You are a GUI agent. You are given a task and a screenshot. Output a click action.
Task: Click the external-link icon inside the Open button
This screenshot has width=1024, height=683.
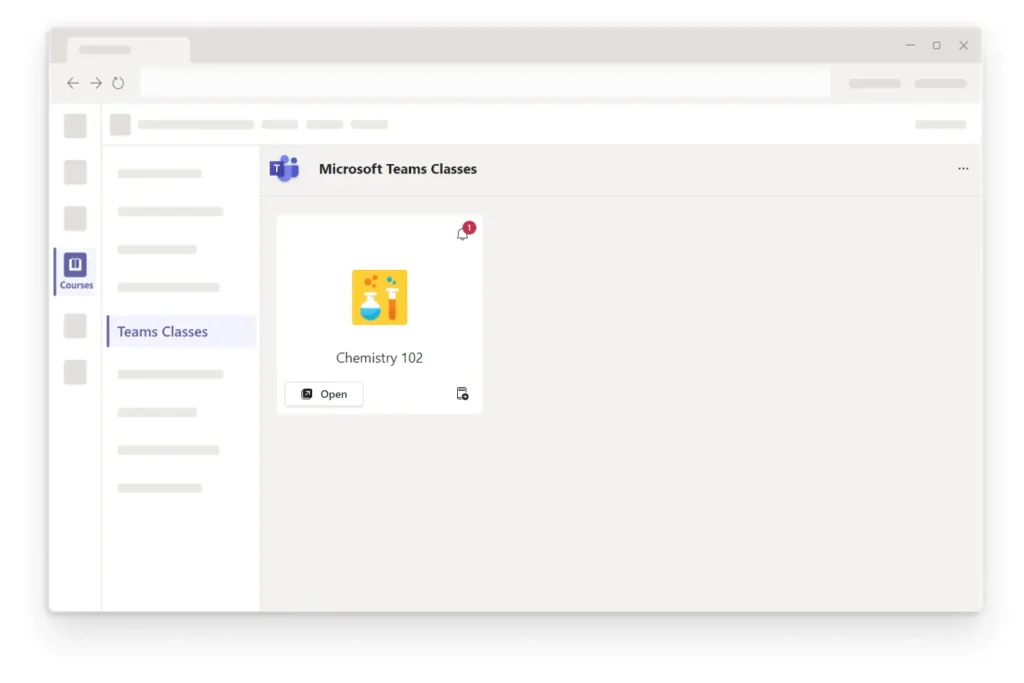click(x=307, y=394)
